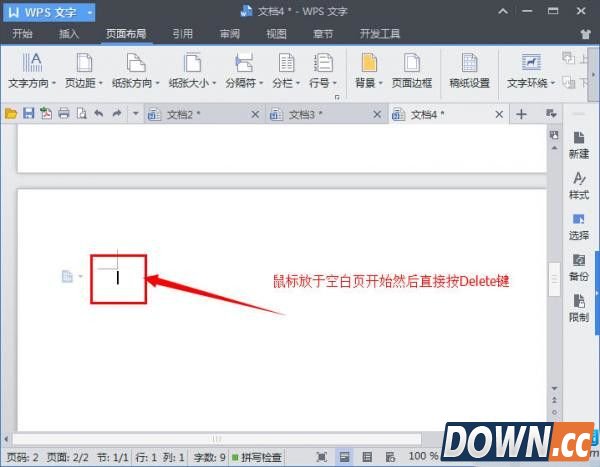
Task: Close the 文档3 document tab
Action: (377, 114)
